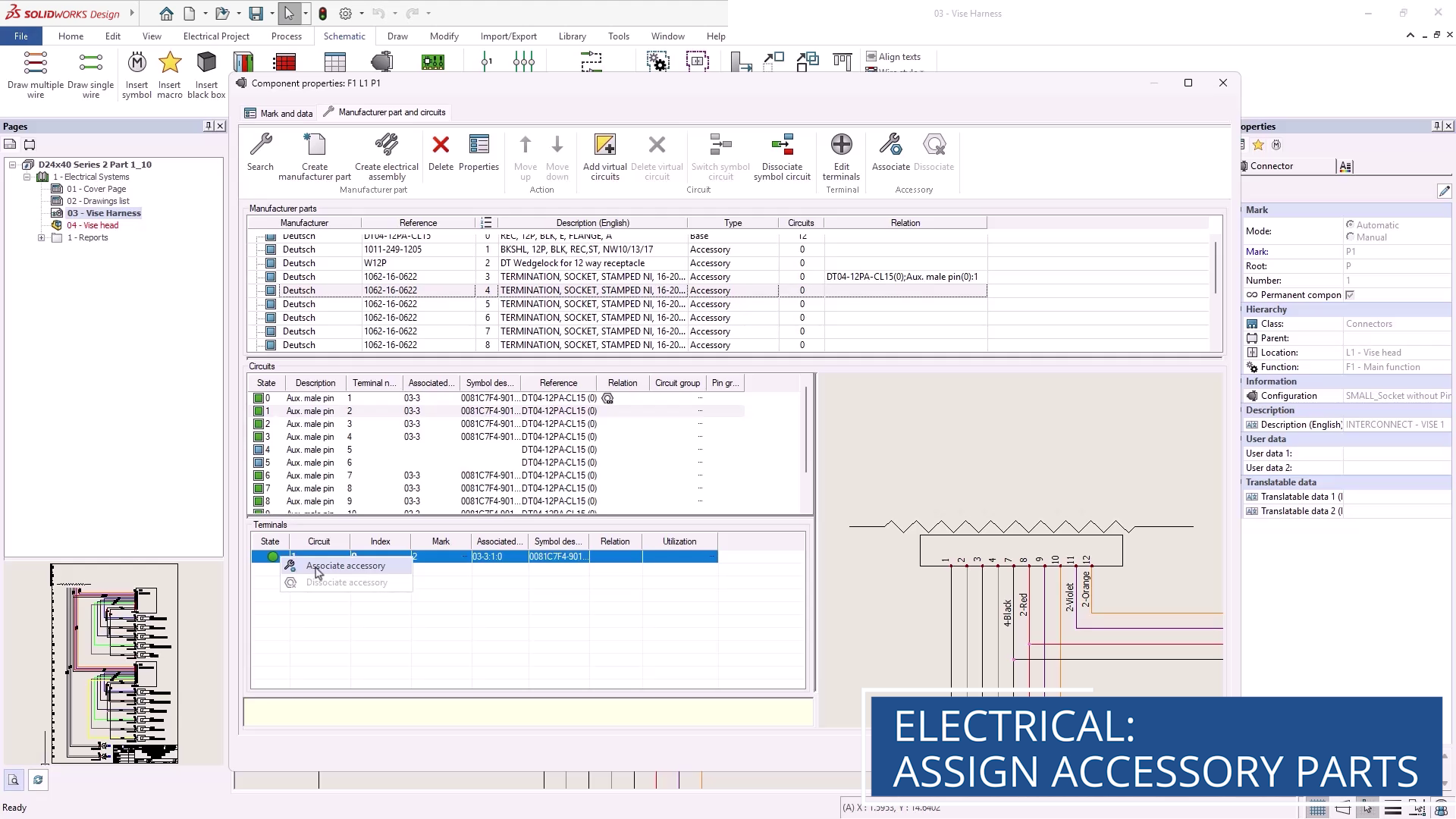1456x819 pixels.
Task: Click the Manufacturer parts list scrollbar
Action: tap(1215, 267)
